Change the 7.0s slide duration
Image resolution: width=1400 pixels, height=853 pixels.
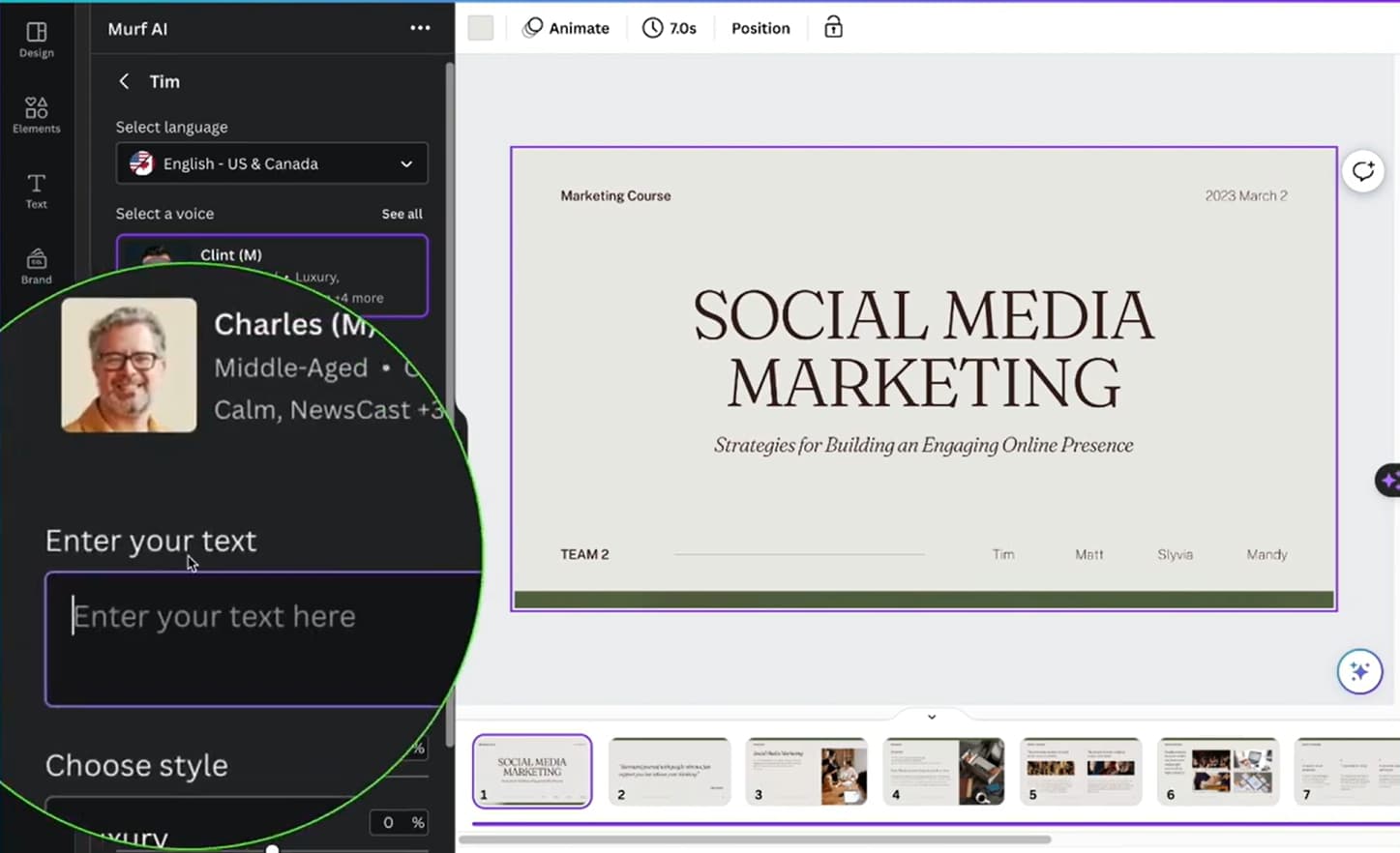coord(670,28)
